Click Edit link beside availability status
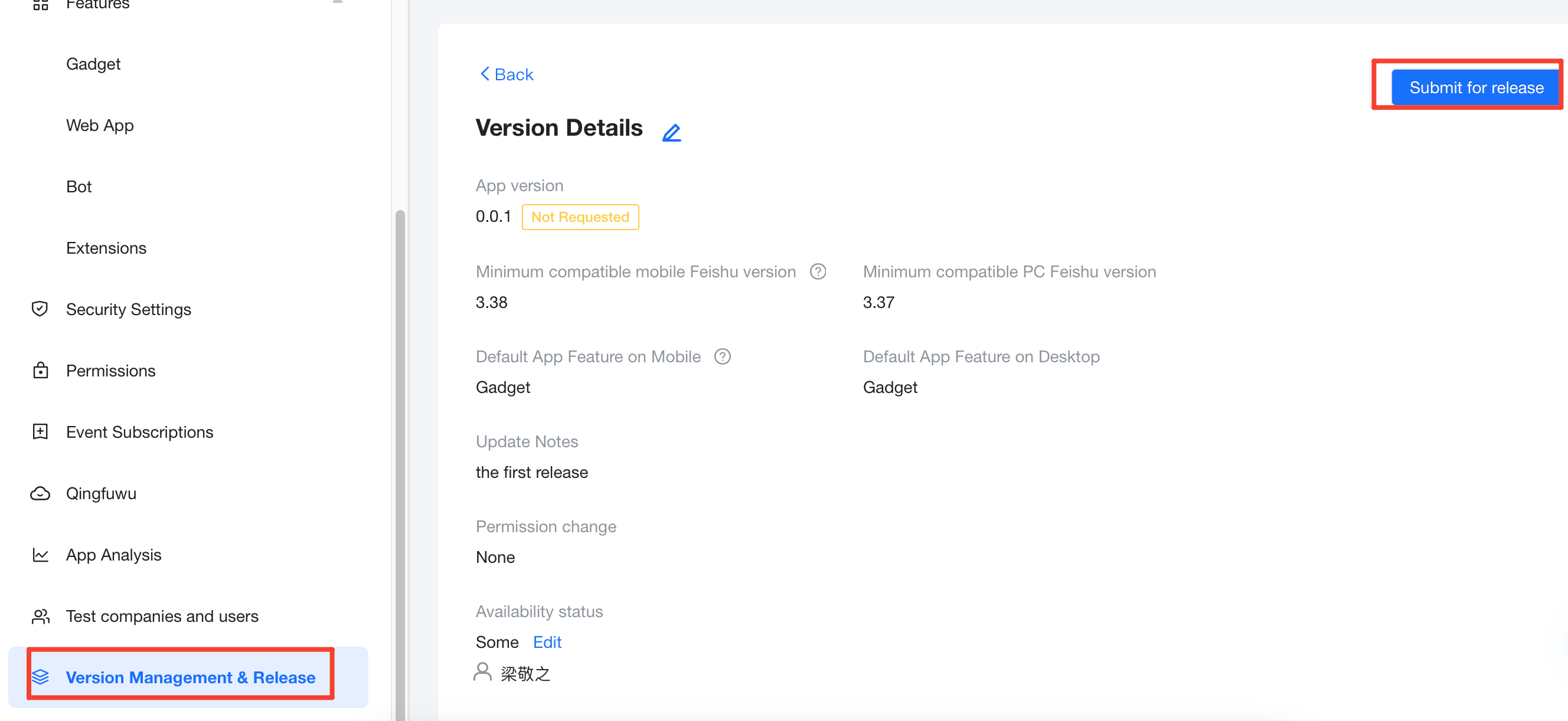Viewport: 1568px width, 721px height. [547, 642]
